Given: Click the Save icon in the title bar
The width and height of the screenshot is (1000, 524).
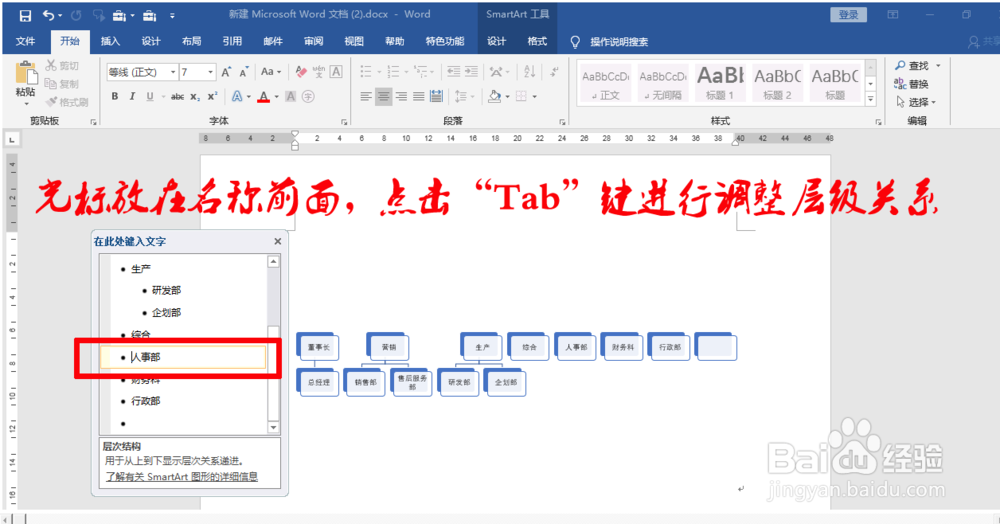Looking at the screenshot, I should [x=25, y=15].
